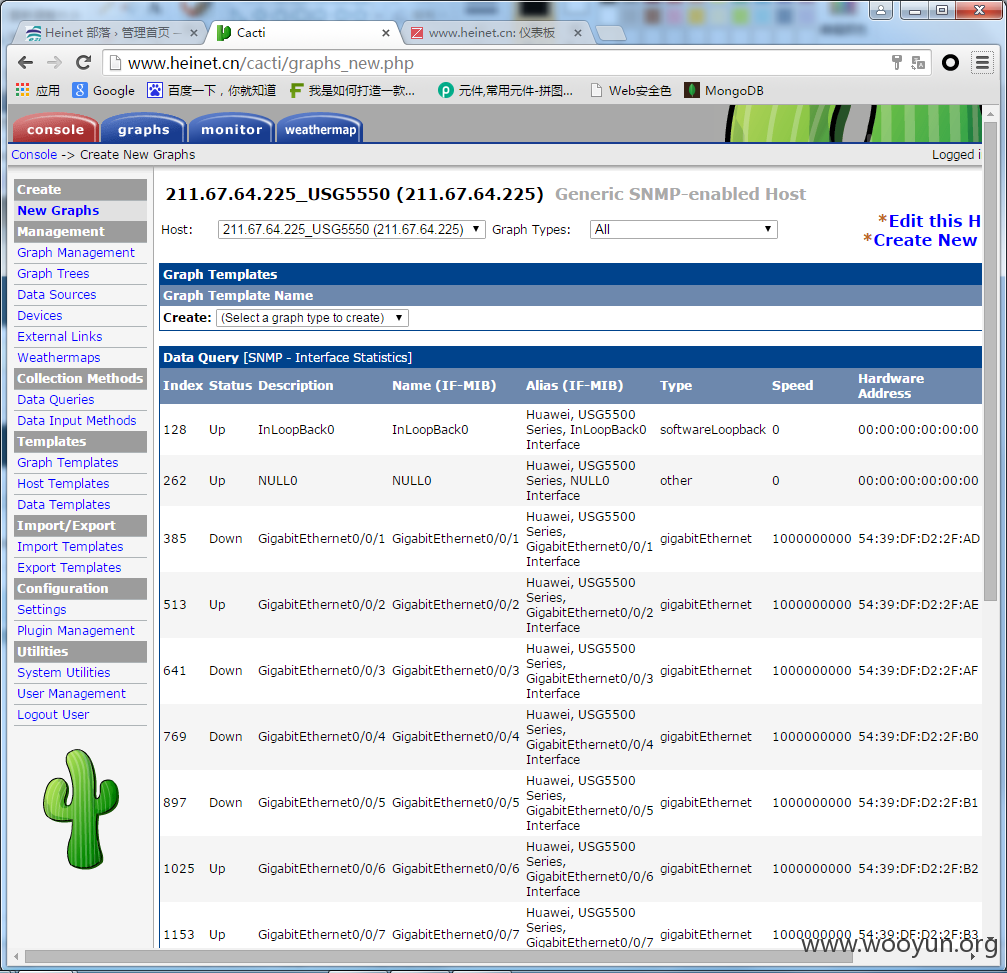The image size is (1007, 973).
Task: Open the green F 我是如何打造 bookmark
Action: click(353, 90)
